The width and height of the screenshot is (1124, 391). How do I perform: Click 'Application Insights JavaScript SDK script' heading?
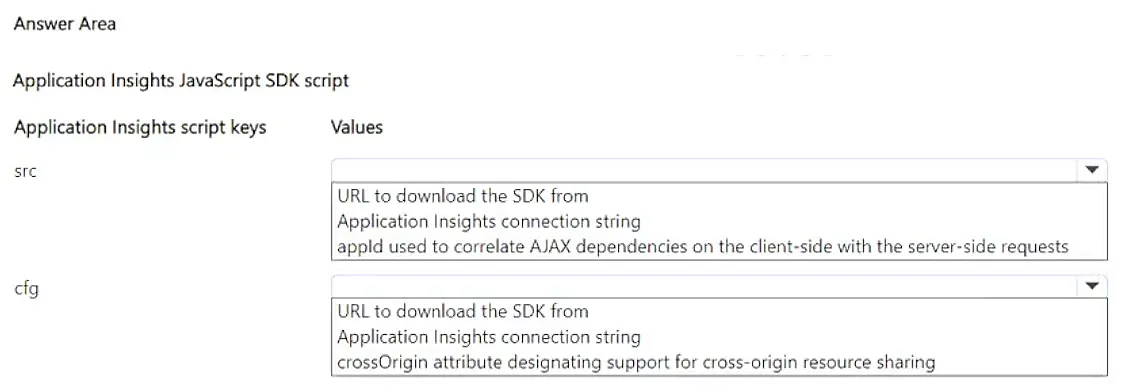pos(181,80)
